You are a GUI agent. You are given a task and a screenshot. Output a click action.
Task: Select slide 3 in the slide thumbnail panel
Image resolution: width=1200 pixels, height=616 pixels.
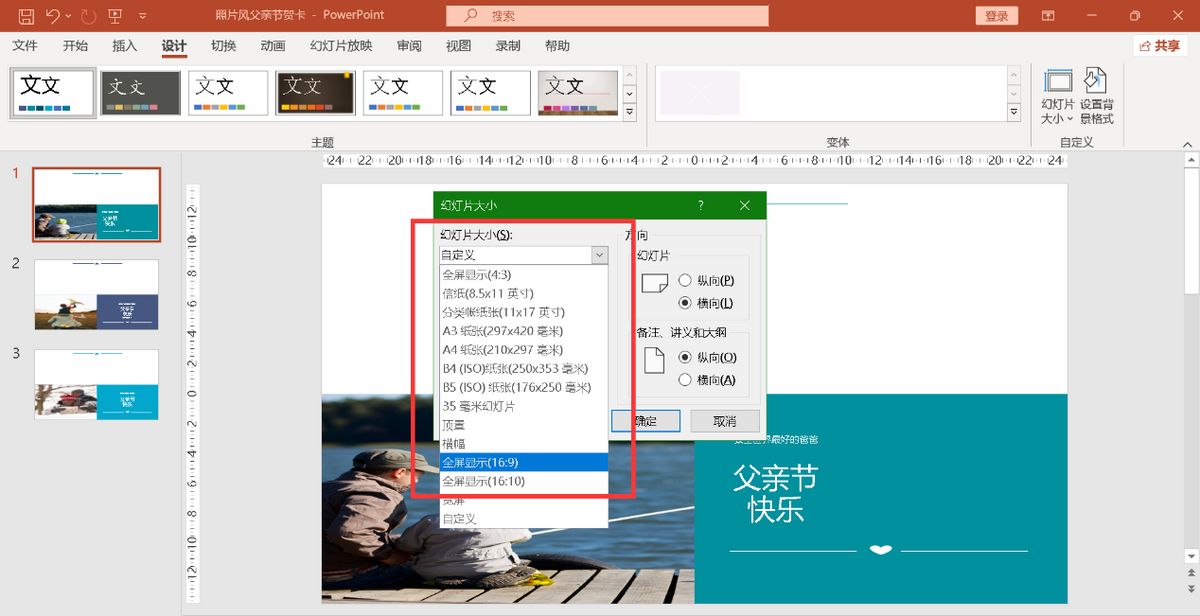pyautogui.click(x=96, y=385)
